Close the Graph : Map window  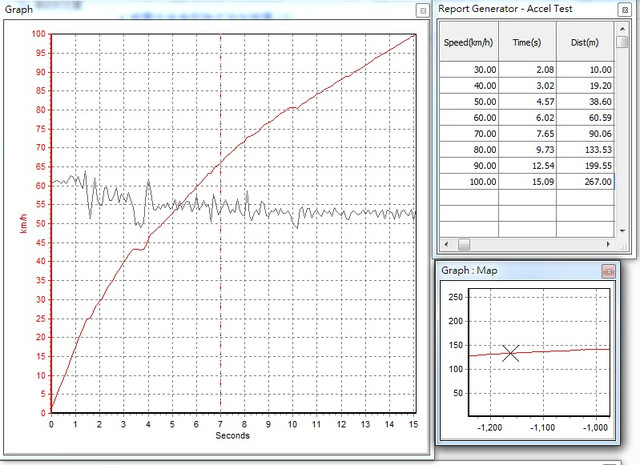coord(608,271)
